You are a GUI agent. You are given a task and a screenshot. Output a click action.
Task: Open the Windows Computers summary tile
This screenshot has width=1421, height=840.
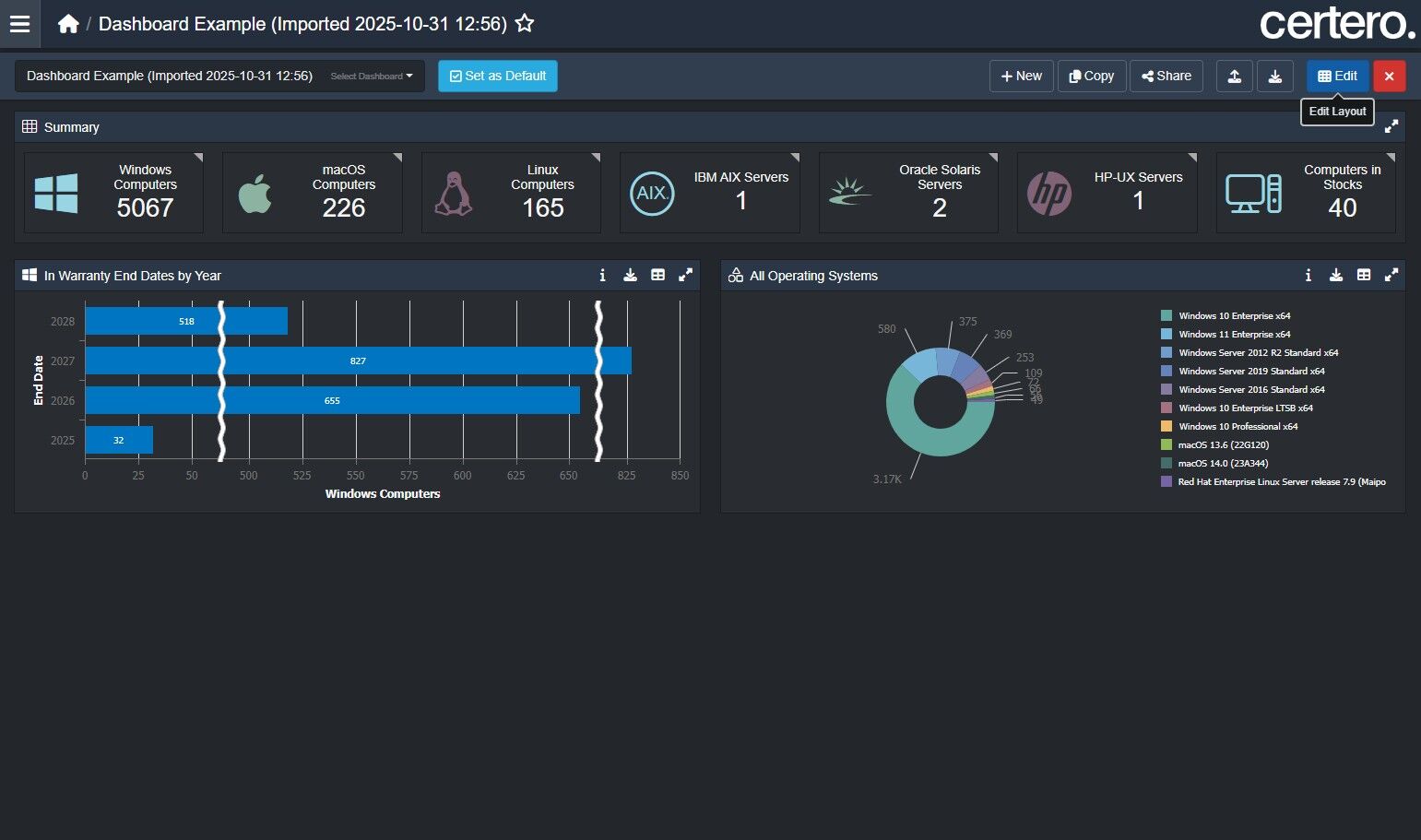pos(113,192)
